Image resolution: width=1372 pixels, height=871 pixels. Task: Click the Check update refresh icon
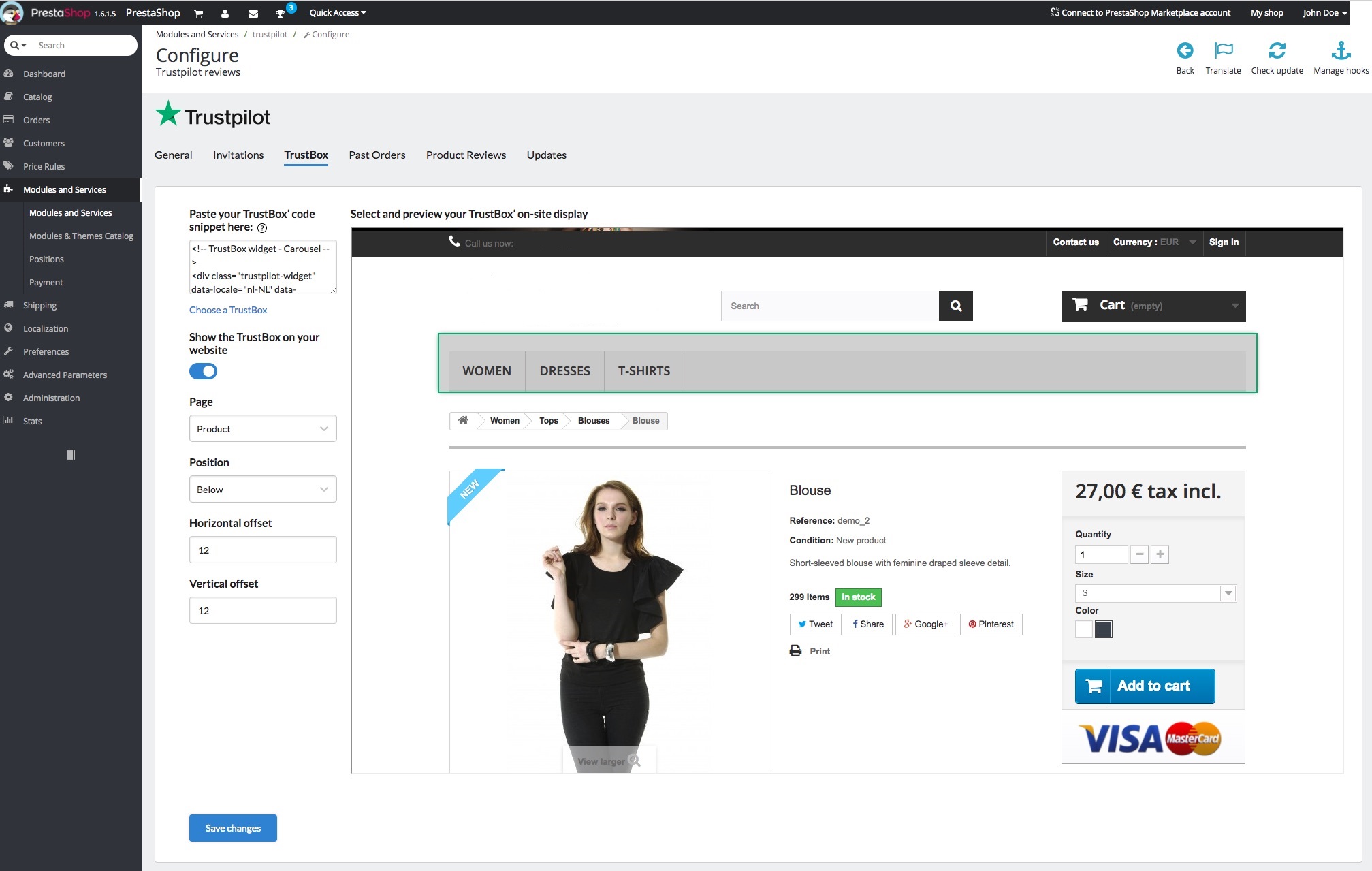tap(1277, 50)
